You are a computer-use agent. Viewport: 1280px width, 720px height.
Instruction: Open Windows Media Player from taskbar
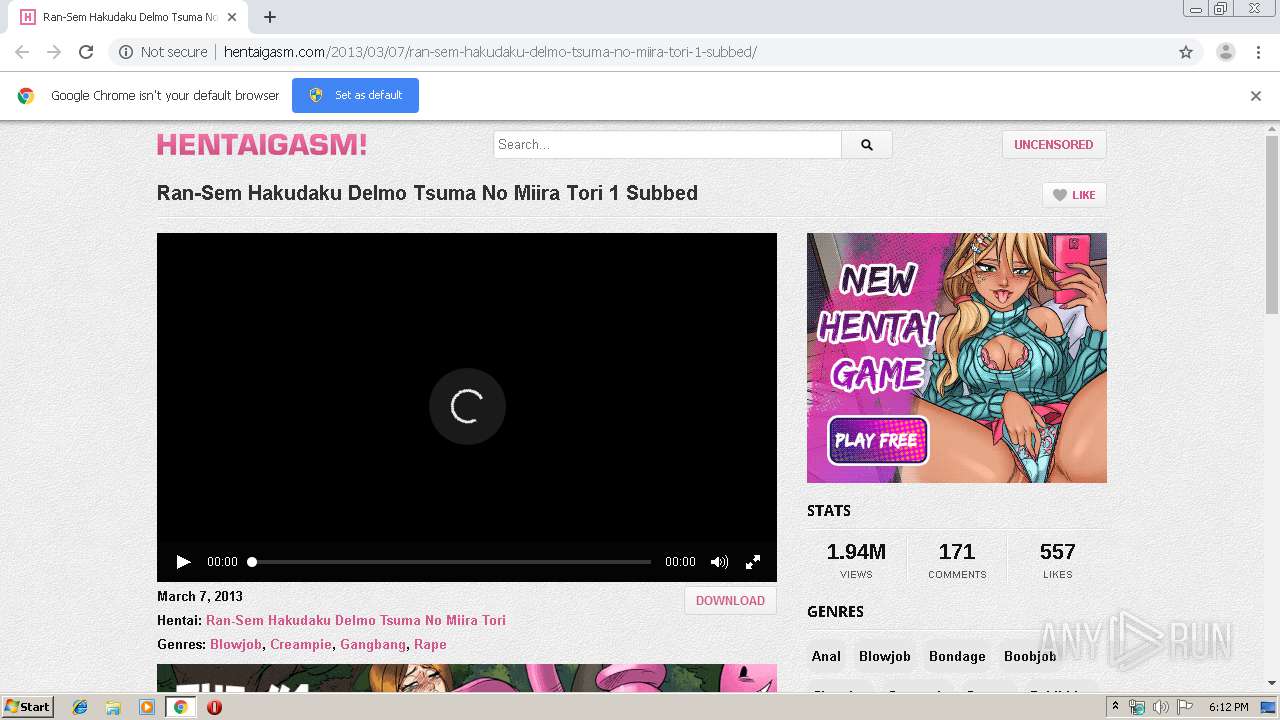tap(147, 707)
